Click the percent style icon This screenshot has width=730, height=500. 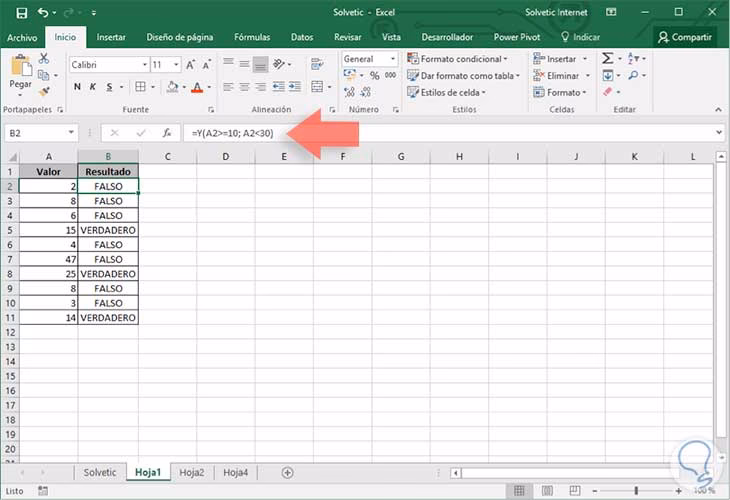pyautogui.click(x=374, y=75)
